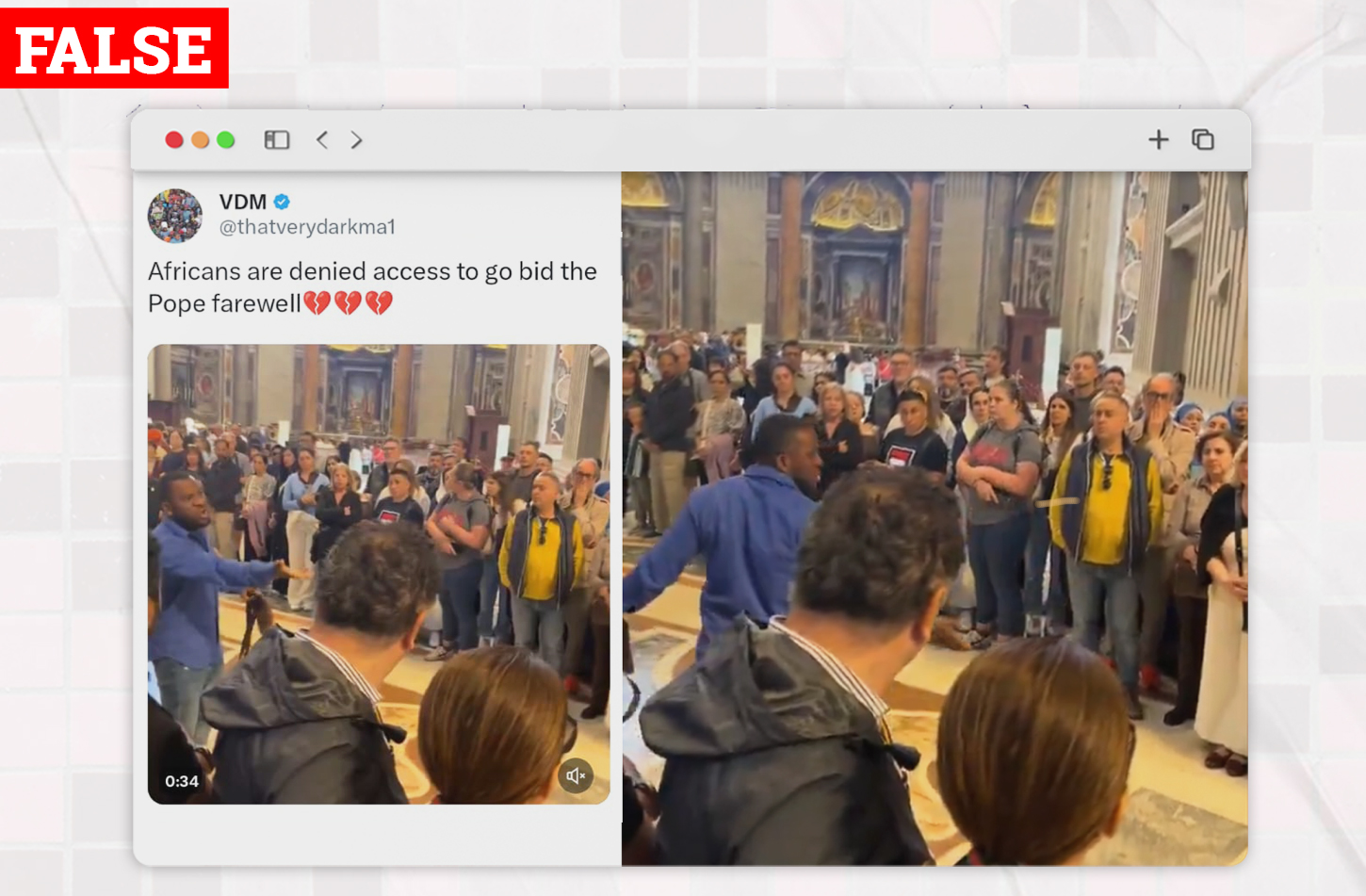Image resolution: width=1366 pixels, height=896 pixels.
Task: Play the embedded tweet video
Action: (x=379, y=574)
